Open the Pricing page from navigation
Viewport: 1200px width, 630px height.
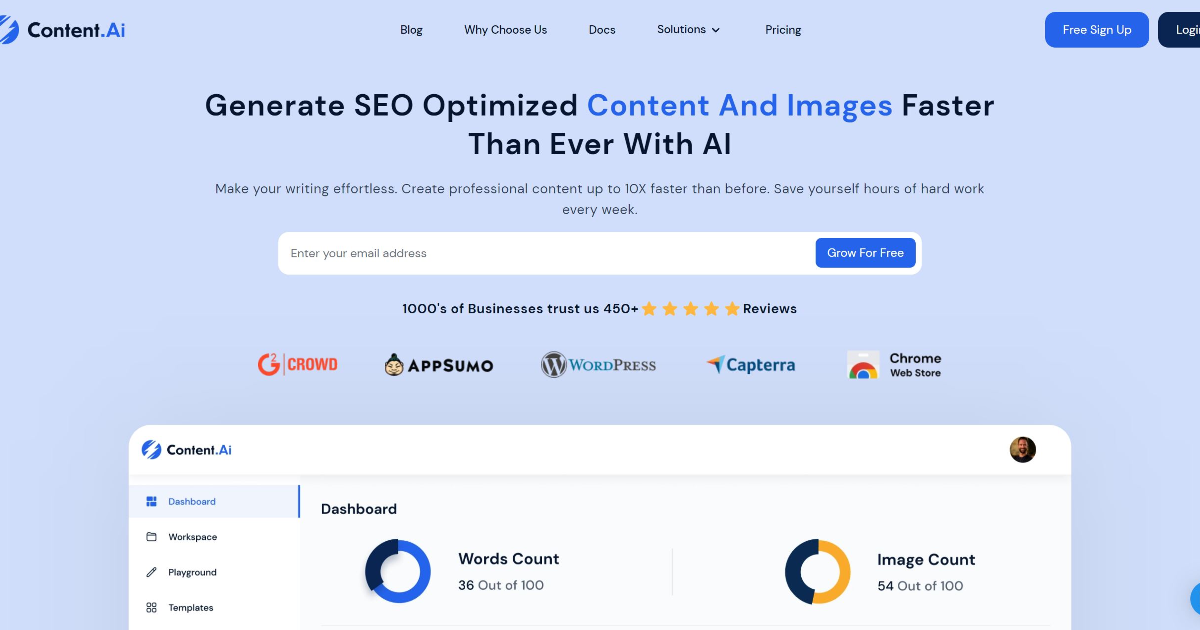click(x=783, y=30)
